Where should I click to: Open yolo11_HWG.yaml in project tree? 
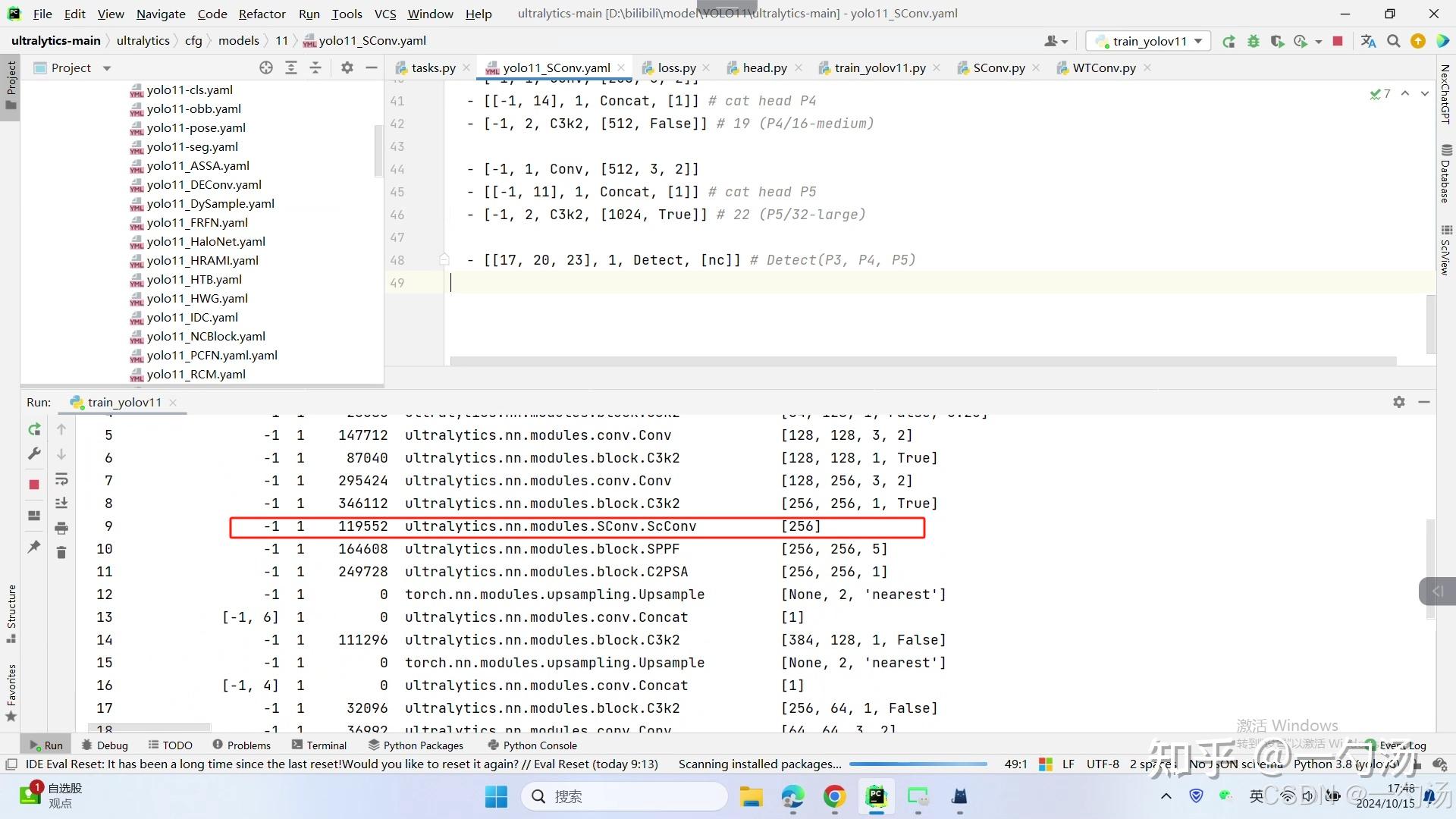[197, 298]
